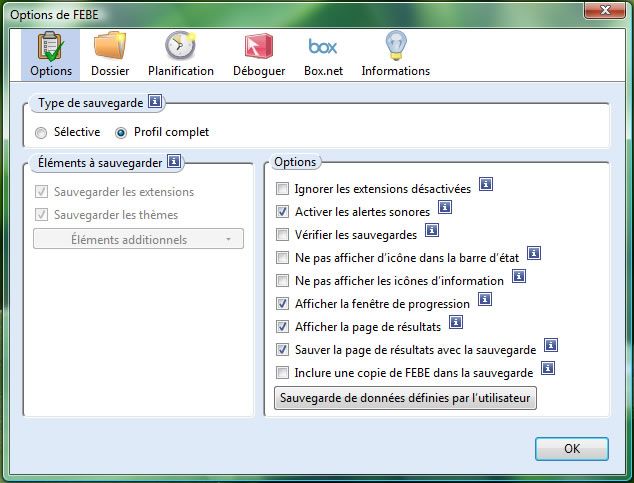This screenshot has height=483, width=634.
Task: Uncheck Afficher la page de résultats
Action: click(282, 327)
